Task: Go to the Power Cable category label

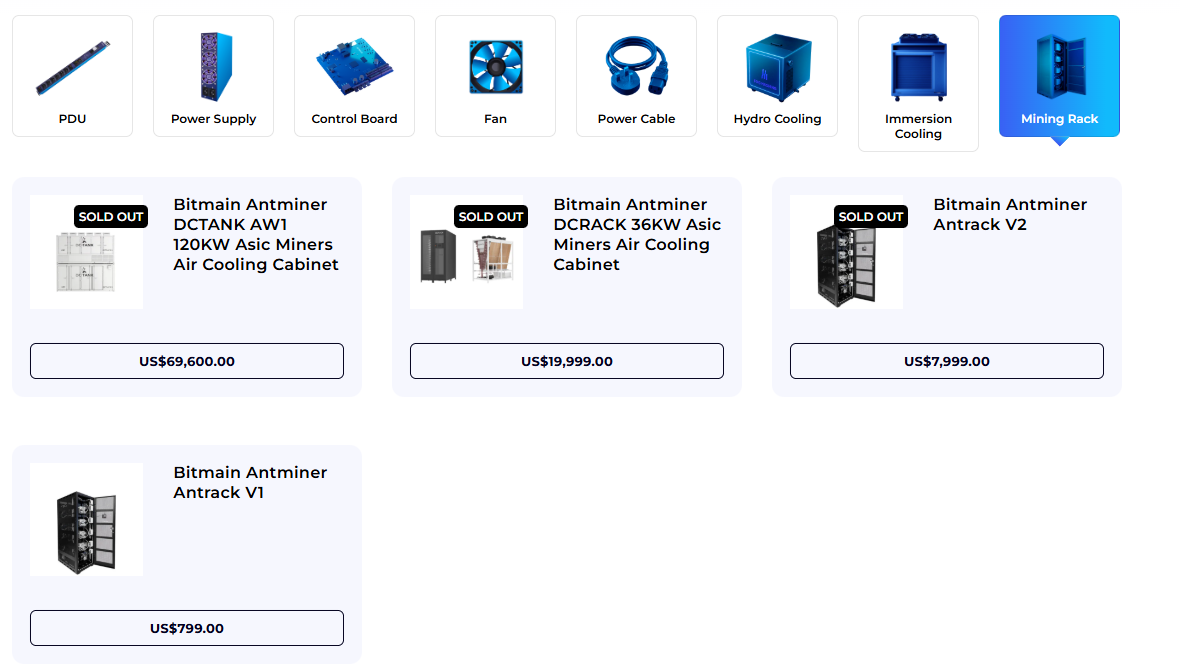Action: pos(637,119)
